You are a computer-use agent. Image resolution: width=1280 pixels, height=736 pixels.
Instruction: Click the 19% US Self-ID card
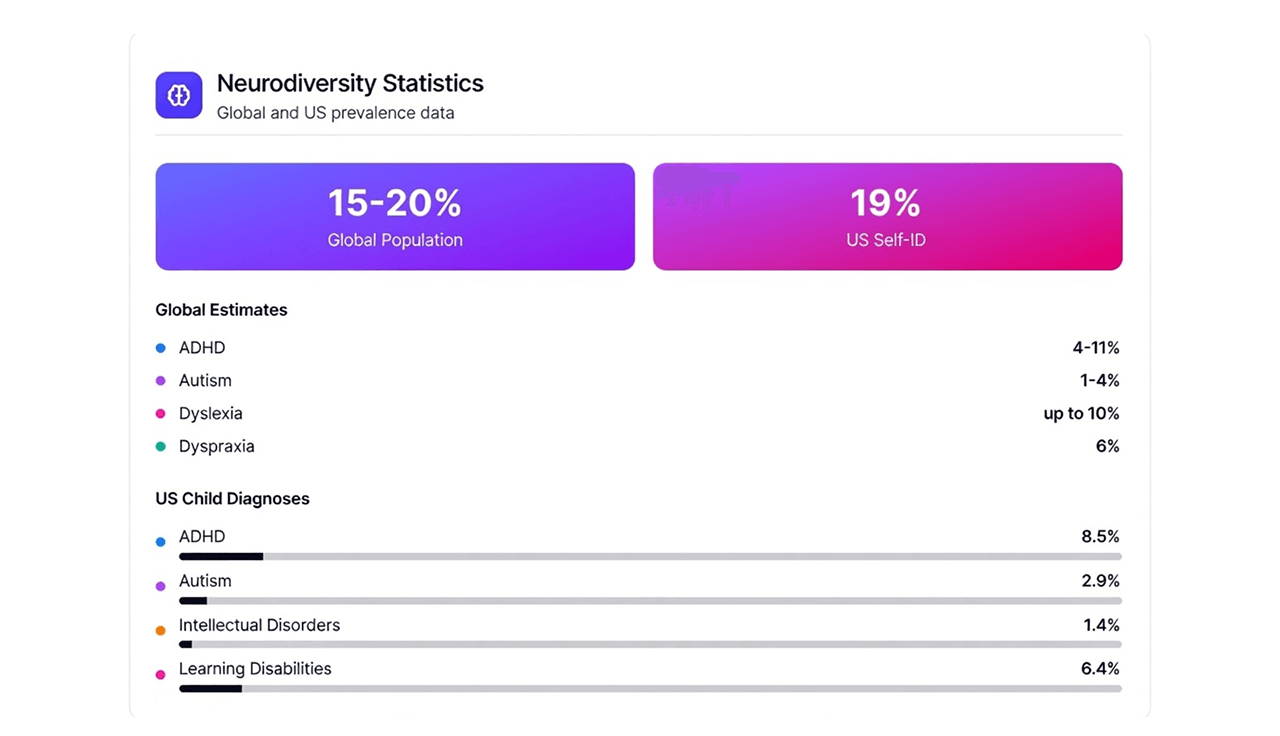[x=887, y=216]
